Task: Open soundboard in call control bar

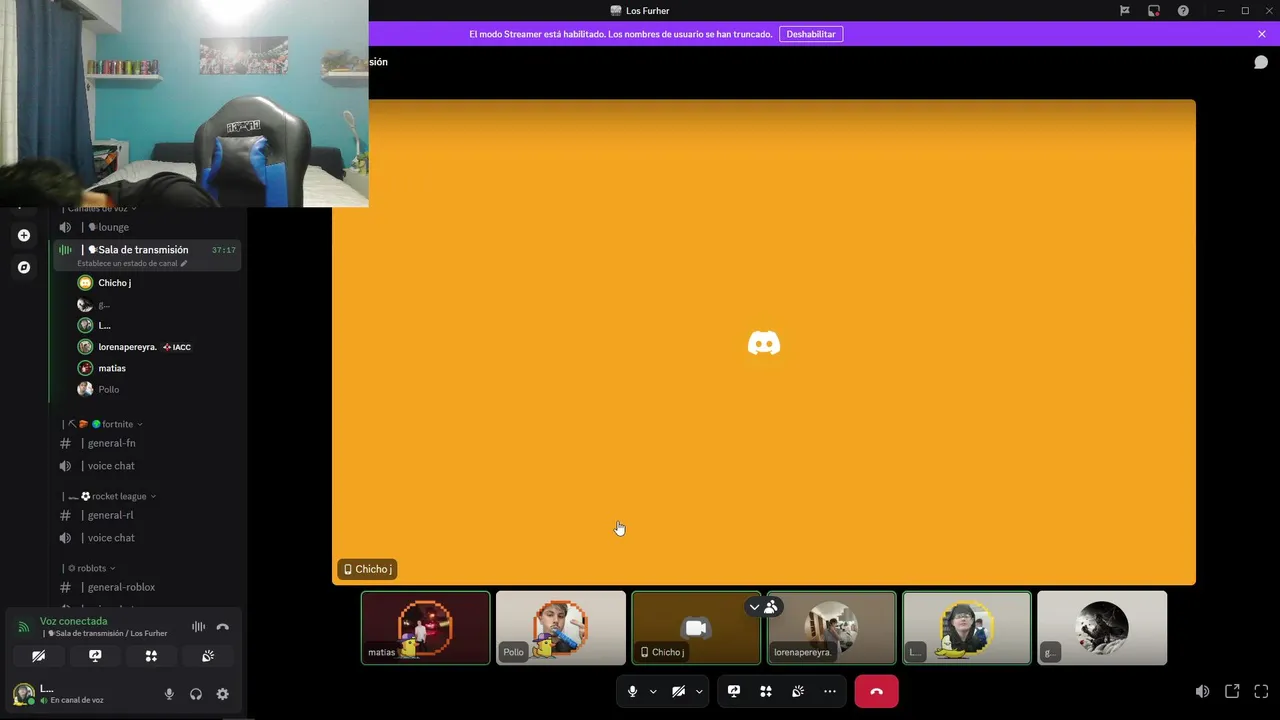Action: pos(798,691)
